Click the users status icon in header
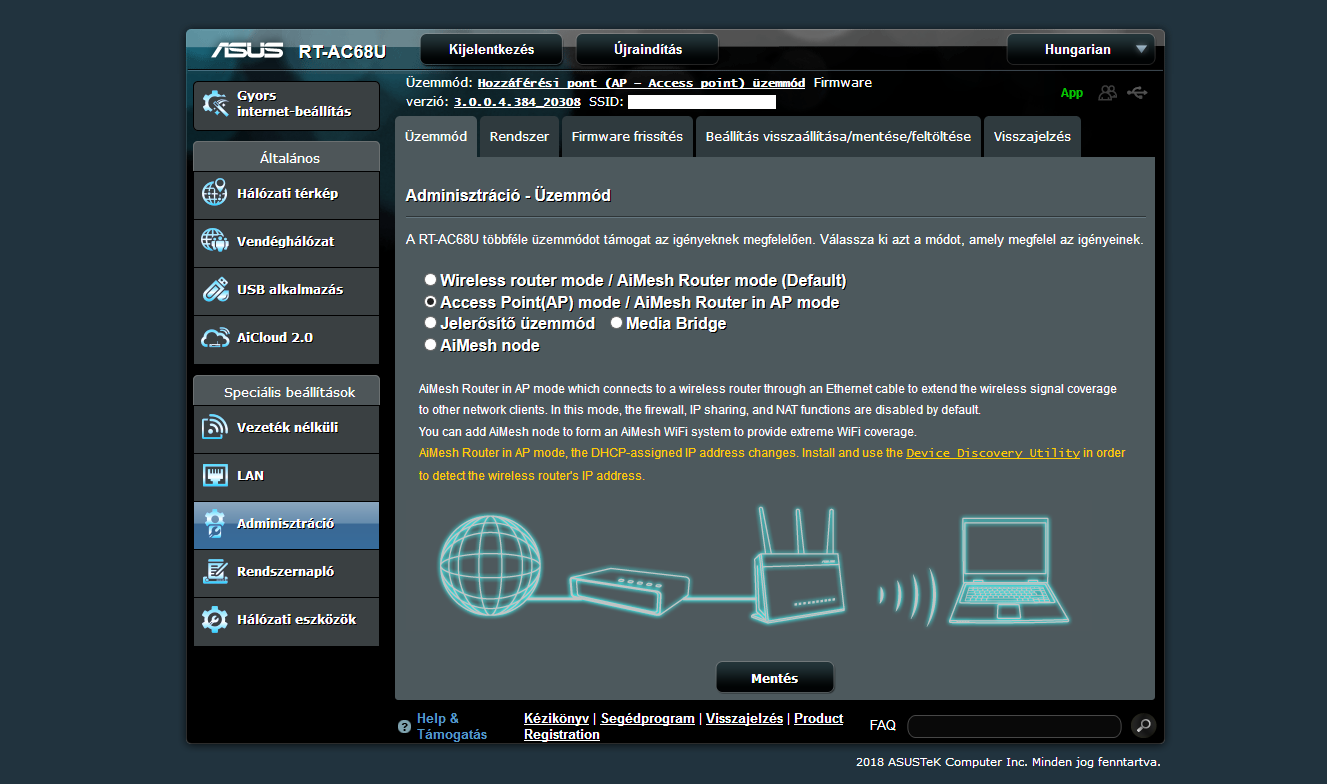Screen dimensions: 1327x784 [1107, 93]
